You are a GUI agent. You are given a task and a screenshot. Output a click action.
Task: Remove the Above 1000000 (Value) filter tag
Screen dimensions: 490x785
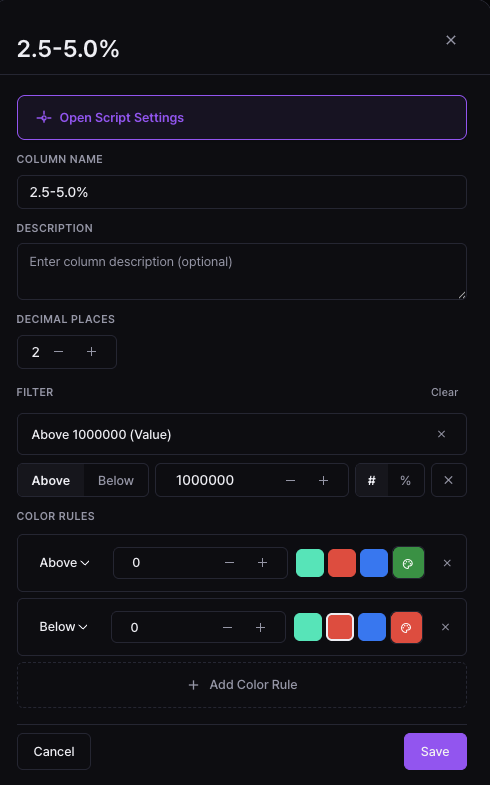(x=441, y=434)
